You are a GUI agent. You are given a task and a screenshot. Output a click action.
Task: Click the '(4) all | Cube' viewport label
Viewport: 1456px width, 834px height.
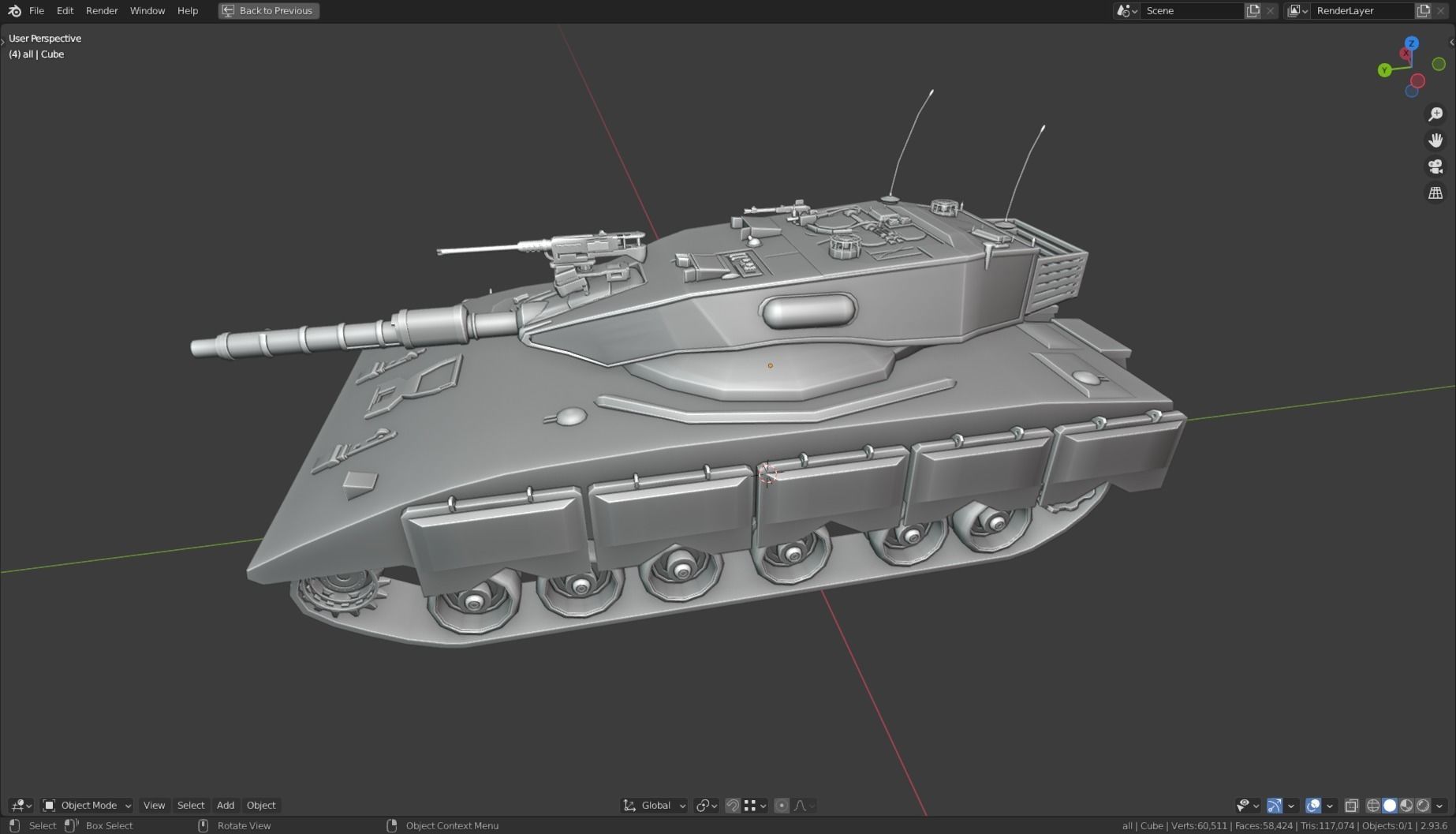(x=36, y=54)
